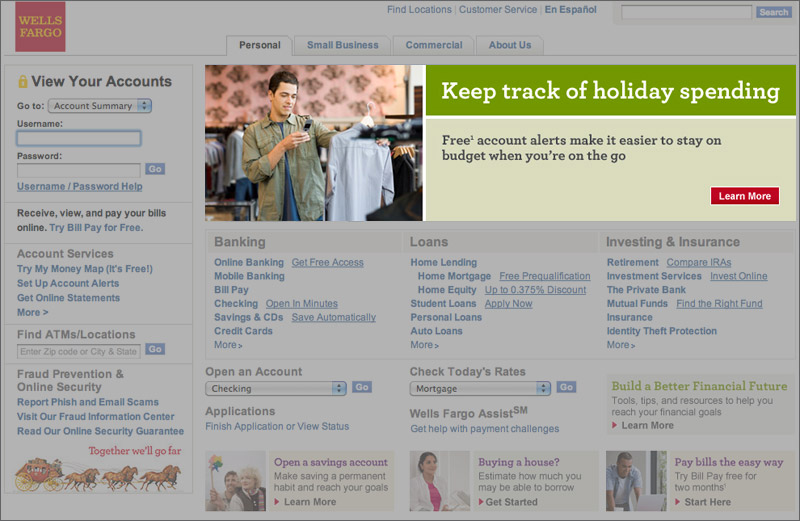The width and height of the screenshot is (800, 521).
Task: Open the Customer Service link
Action: [x=498, y=10]
